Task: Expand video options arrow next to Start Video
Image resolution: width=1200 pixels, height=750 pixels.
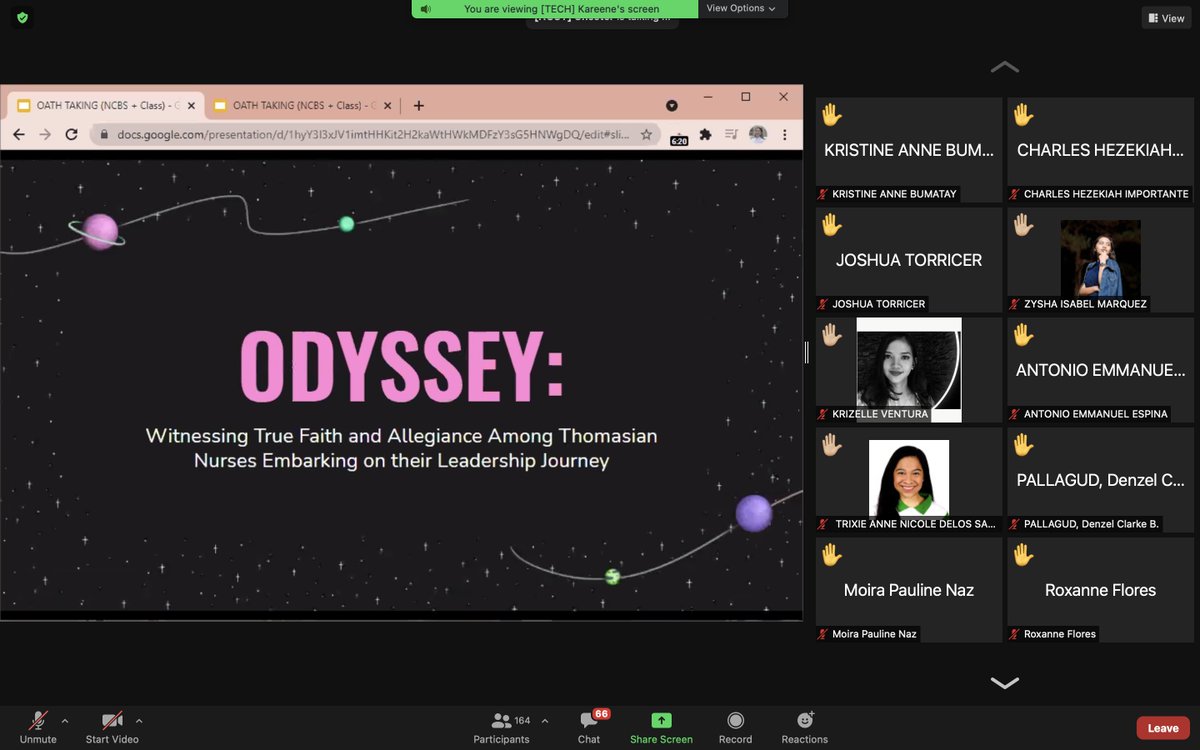Action: click(x=139, y=720)
